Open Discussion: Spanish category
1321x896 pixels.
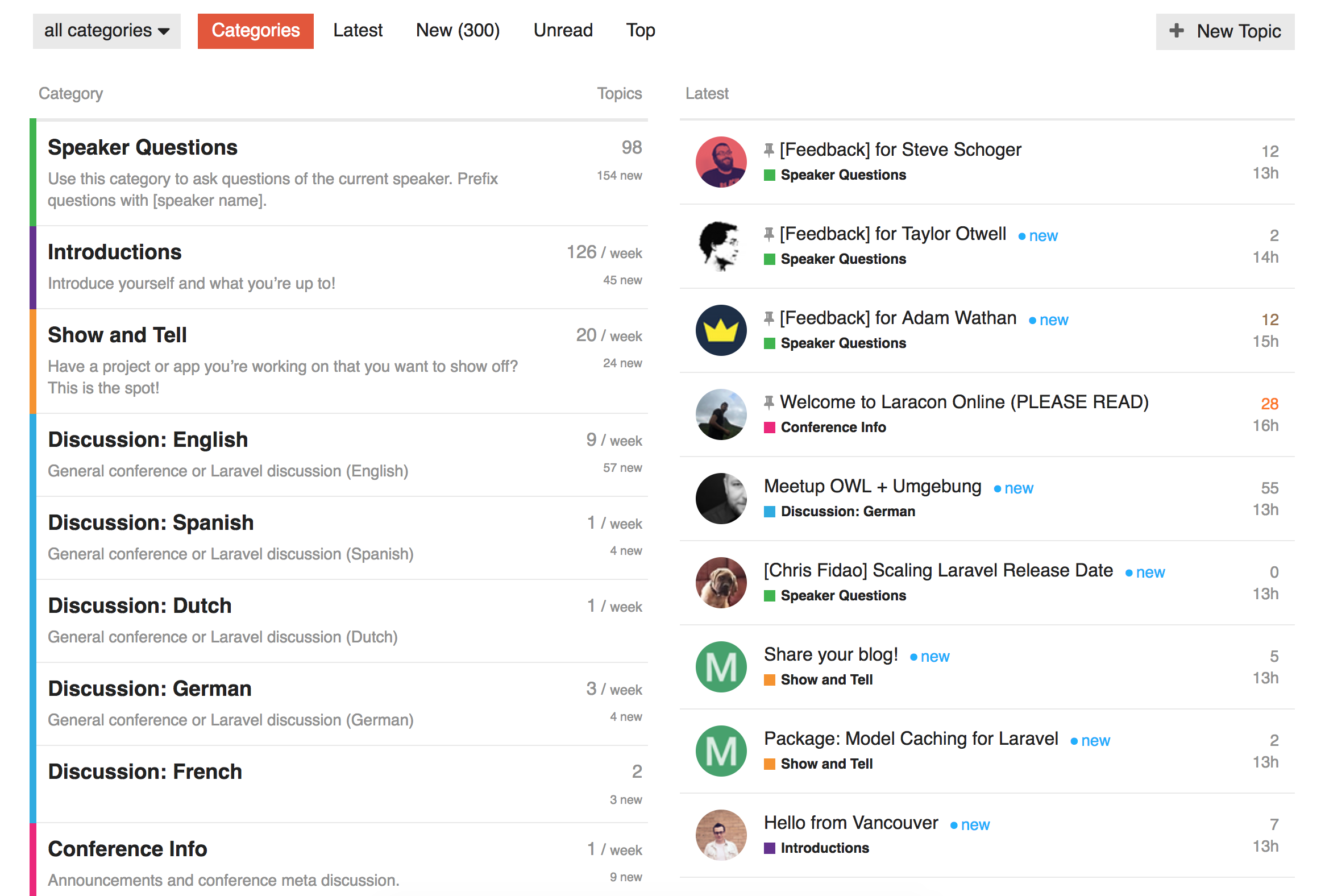tap(151, 522)
